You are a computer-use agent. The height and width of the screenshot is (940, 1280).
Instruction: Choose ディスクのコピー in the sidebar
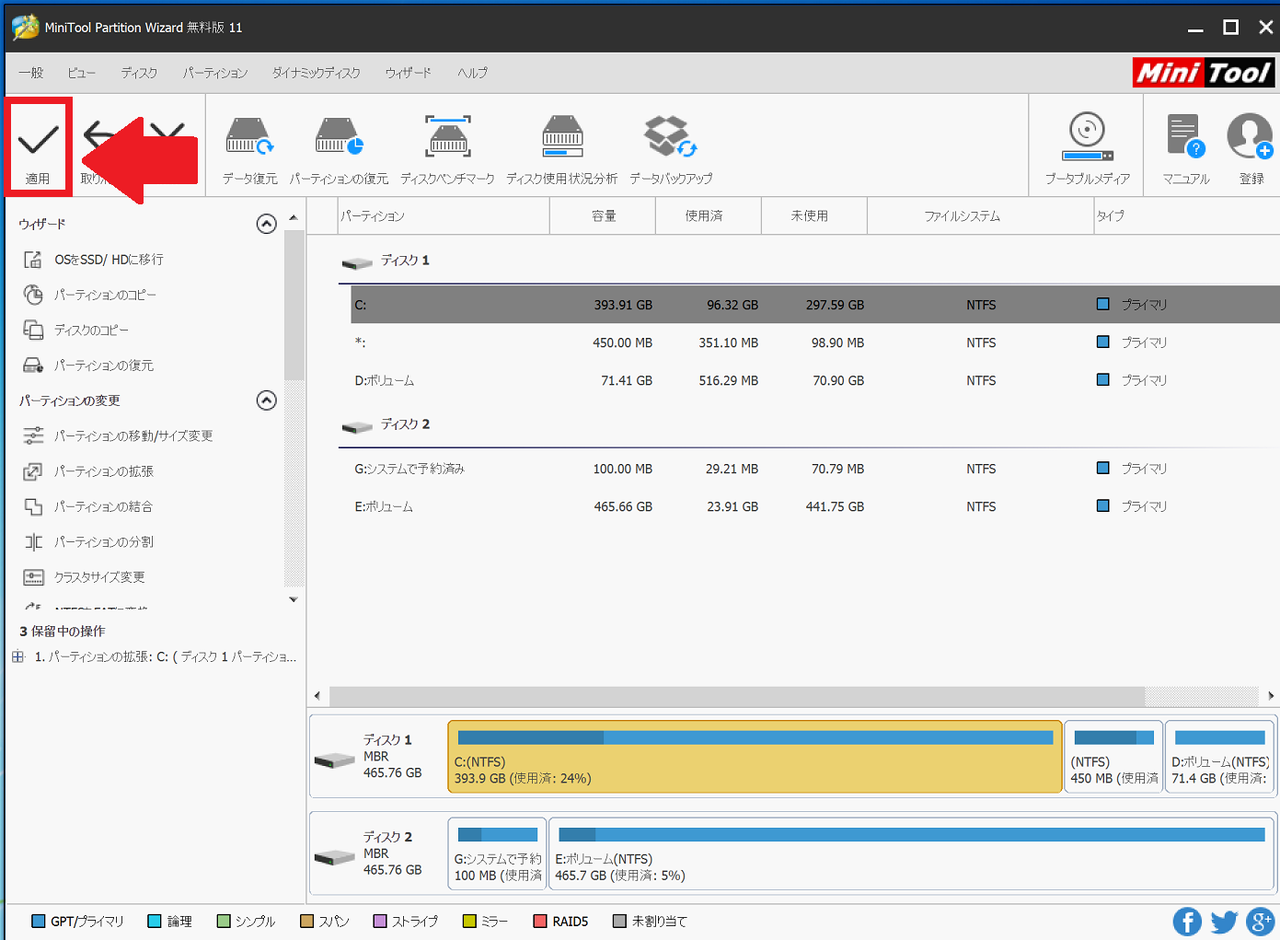tap(77, 330)
